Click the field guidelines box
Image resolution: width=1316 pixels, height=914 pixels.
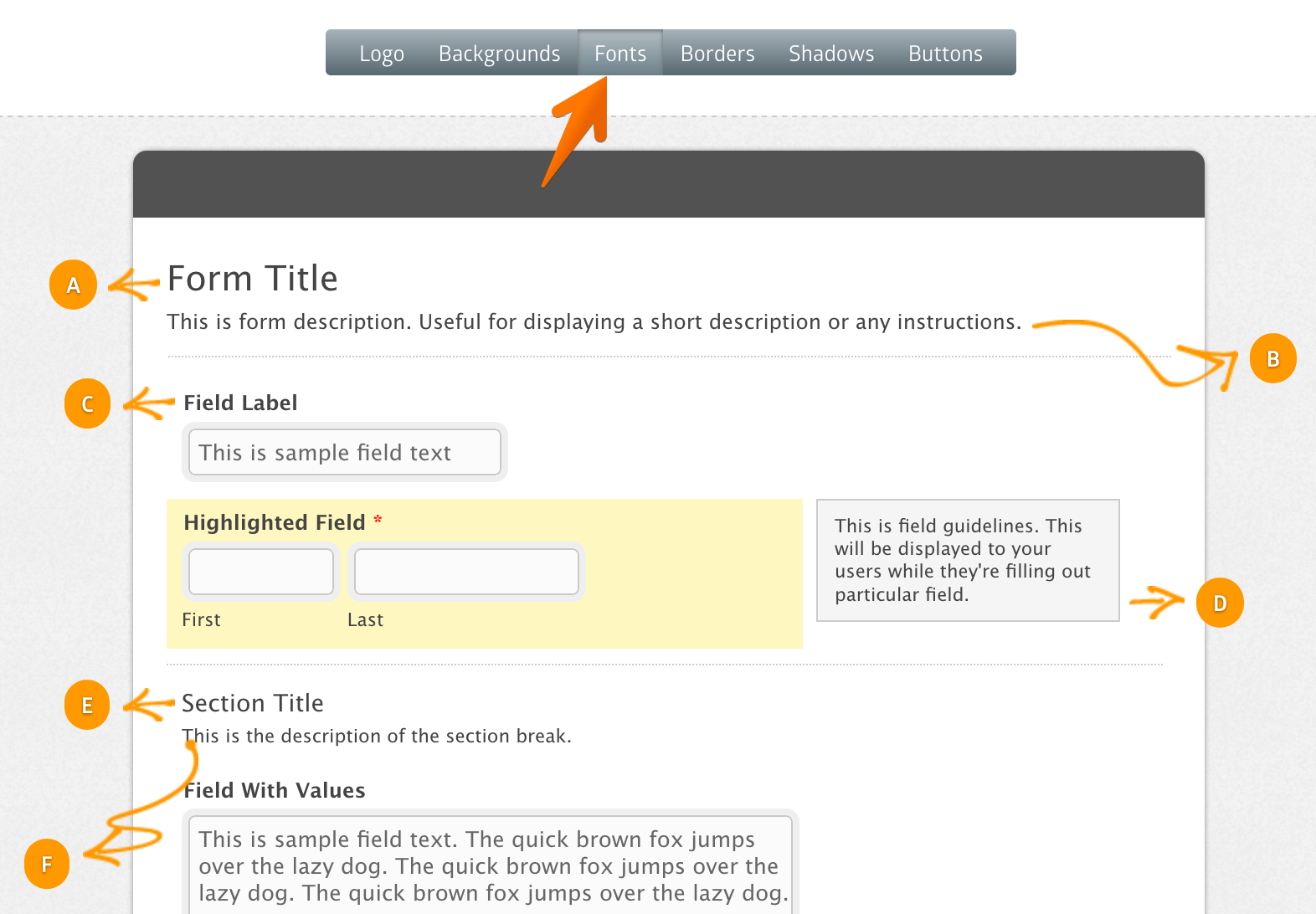(968, 560)
